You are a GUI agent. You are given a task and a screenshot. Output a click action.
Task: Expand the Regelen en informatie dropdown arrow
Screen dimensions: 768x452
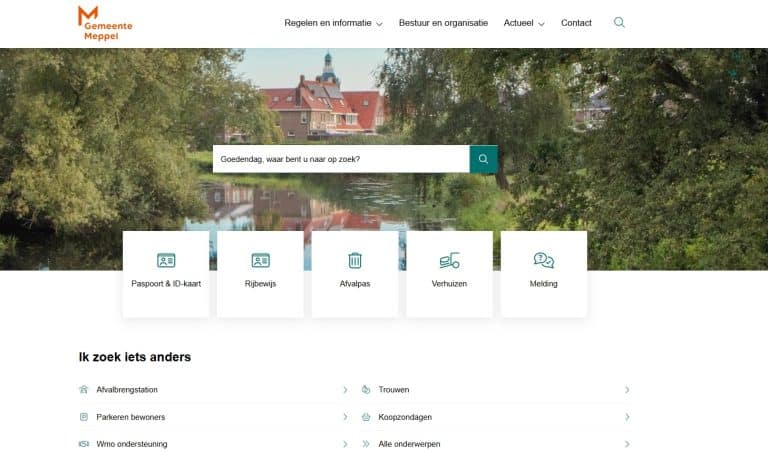click(x=379, y=24)
